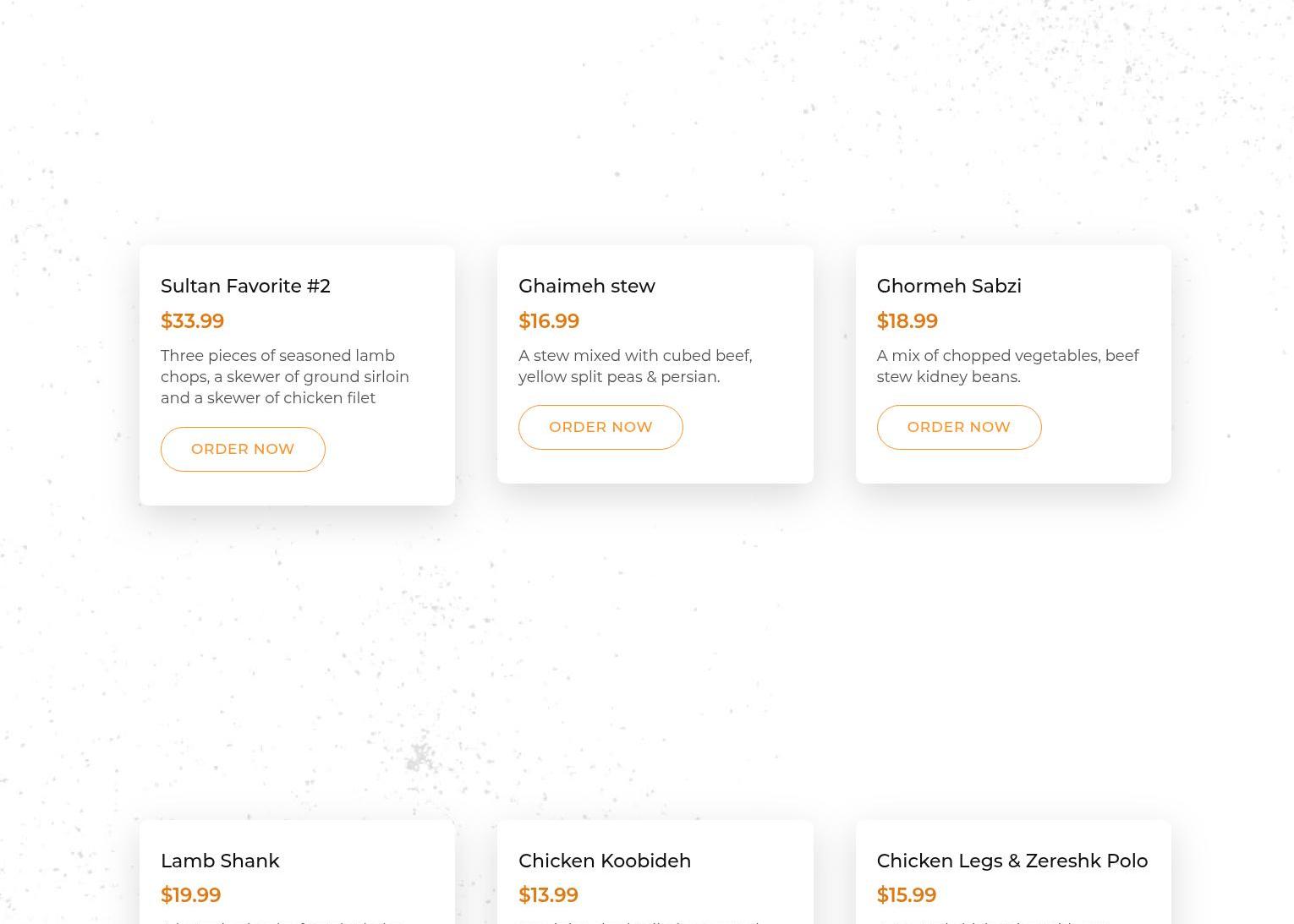Click the seasoned lamb chops description
The height and width of the screenshot is (924, 1294).
[x=284, y=377]
